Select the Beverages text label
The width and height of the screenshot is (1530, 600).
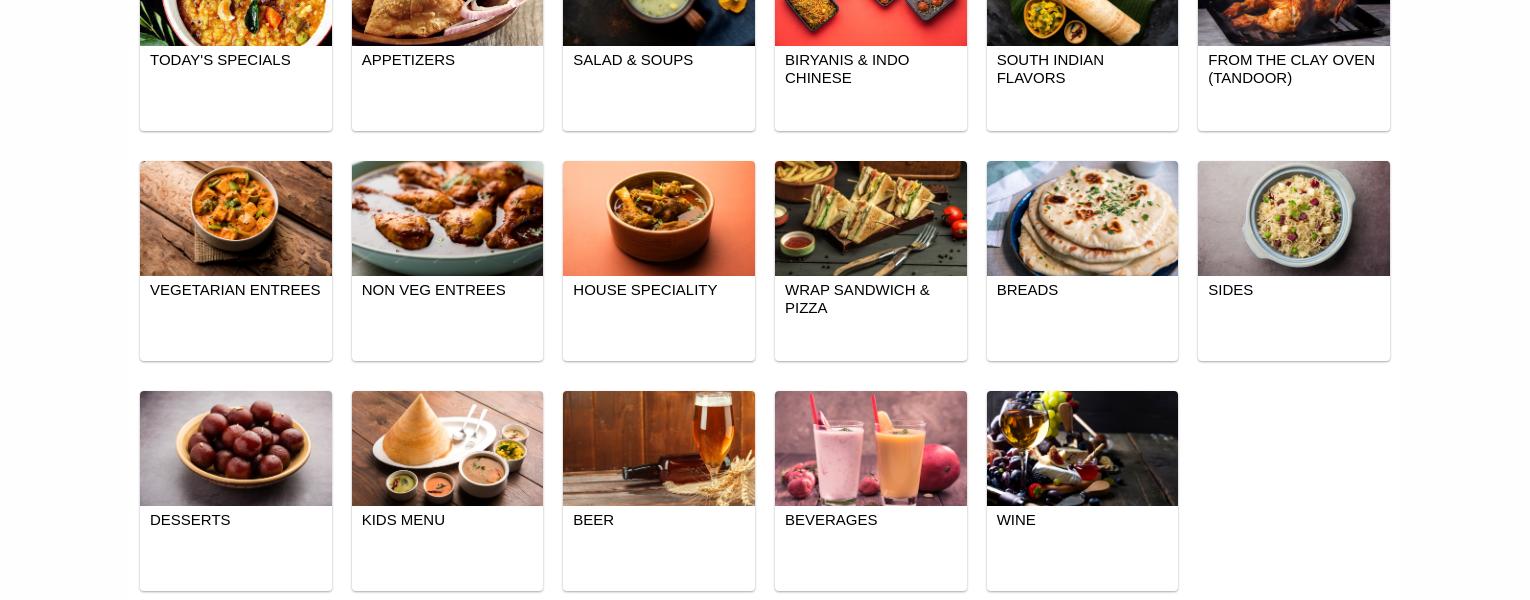(831, 520)
